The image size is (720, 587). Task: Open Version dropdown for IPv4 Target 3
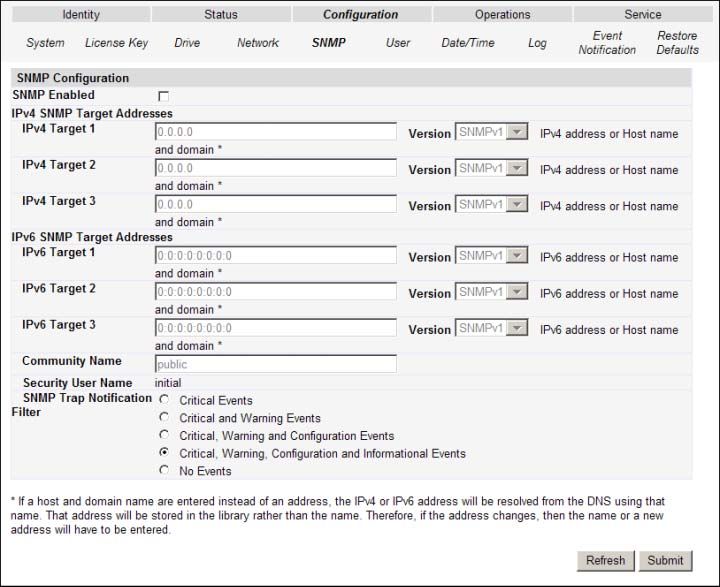click(x=491, y=204)
